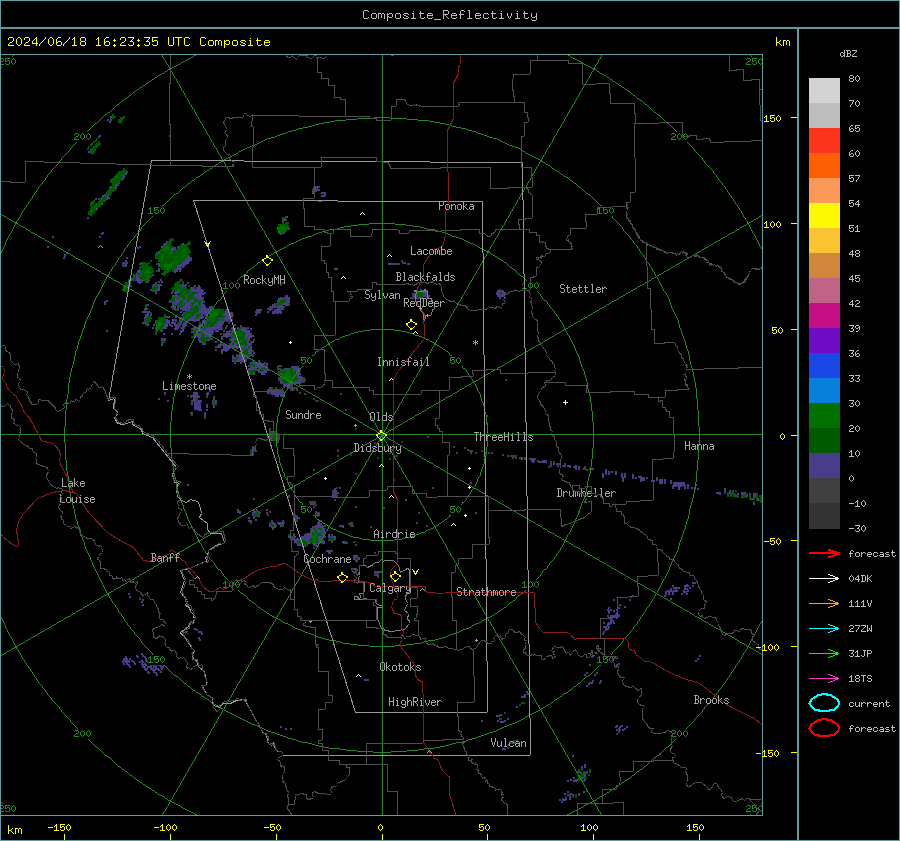Click the red forecast ellipse icon
The image size is (900, 841).
click(x=824, y=728)
